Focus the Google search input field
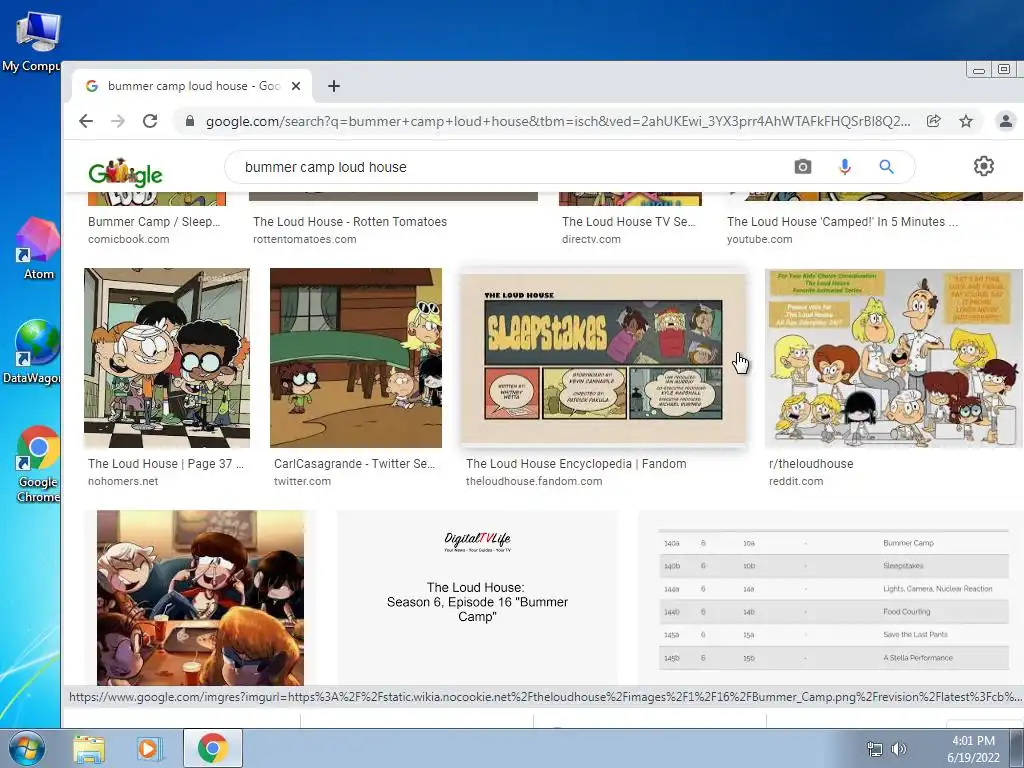Image resolution: width=1024 pixels, height=768 pixels. pyautogui.click(x=509, y=167)
